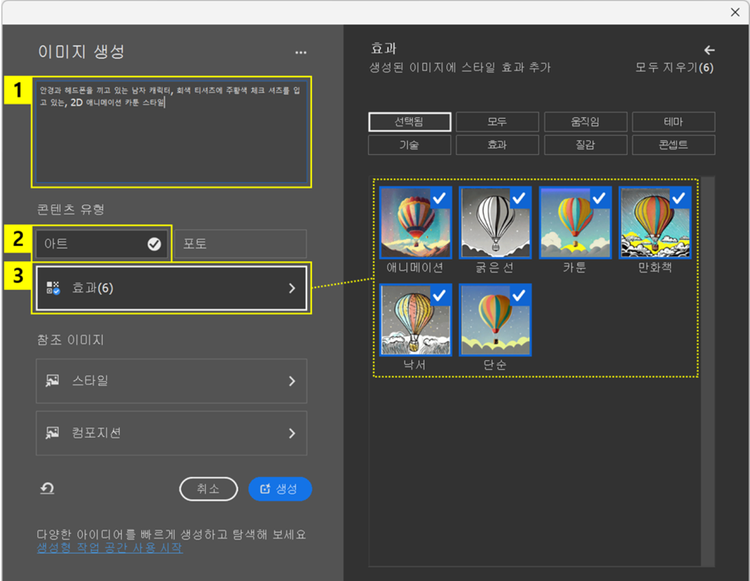The height and width of the screenshot is (581, 750).
Task: Close the dialog with the X button
Action: pos(735,12)
